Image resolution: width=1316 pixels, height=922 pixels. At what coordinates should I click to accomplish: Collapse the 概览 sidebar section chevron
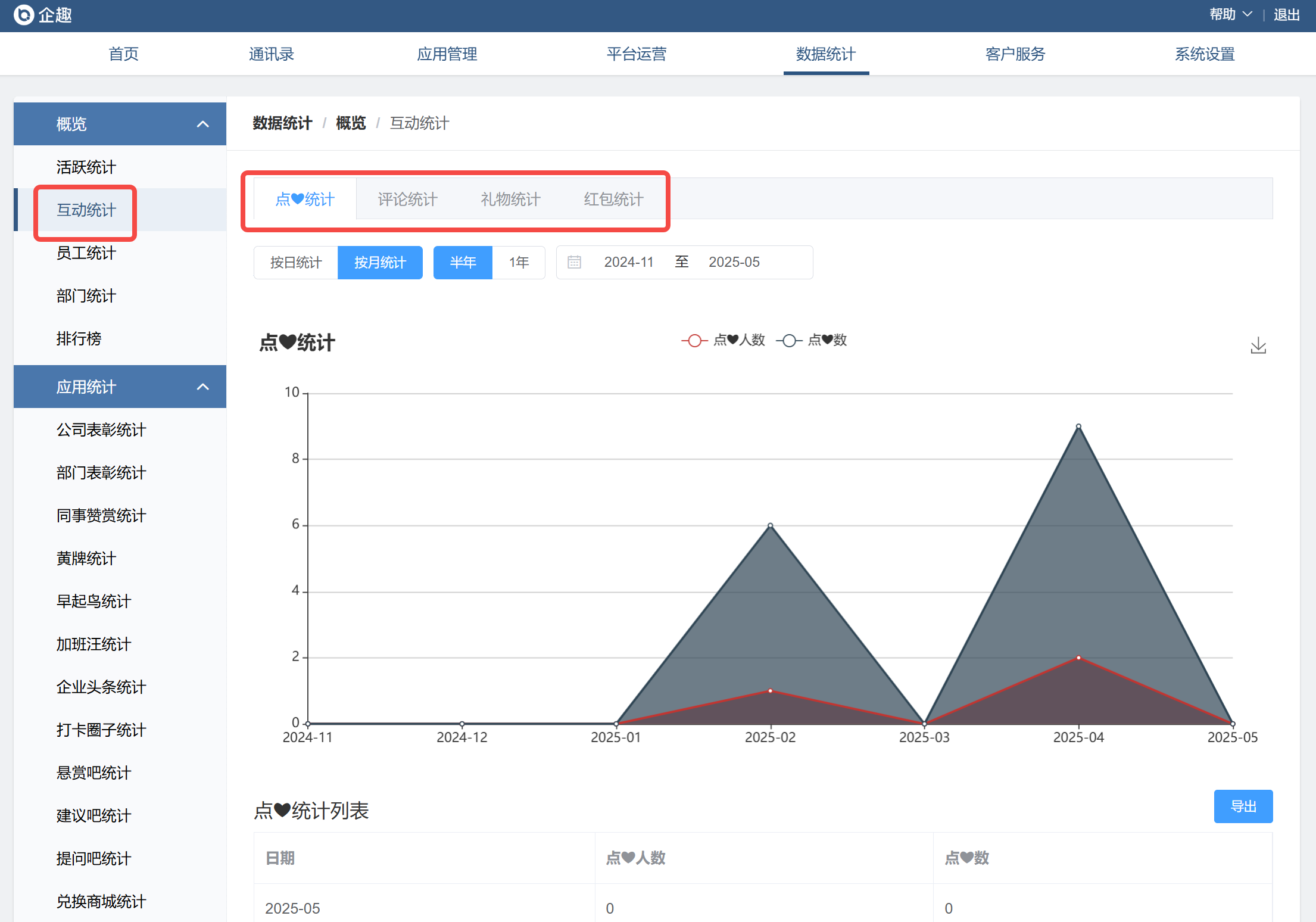tap(202, 124)
